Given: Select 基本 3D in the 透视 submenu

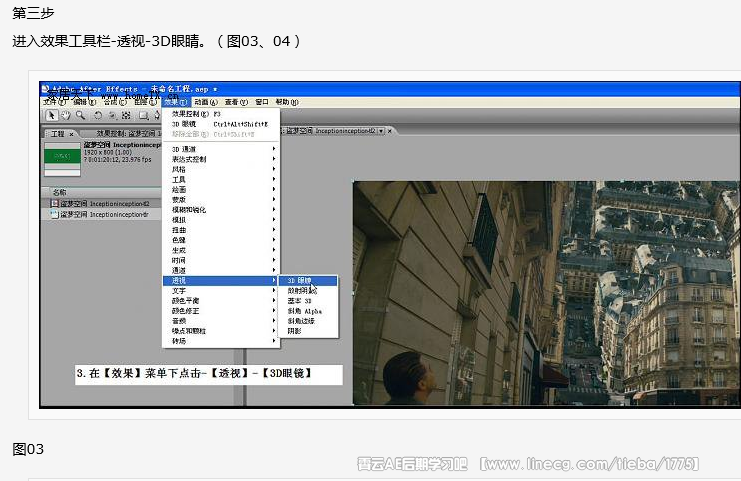Looking at the screenshot, I should [308, 301].
